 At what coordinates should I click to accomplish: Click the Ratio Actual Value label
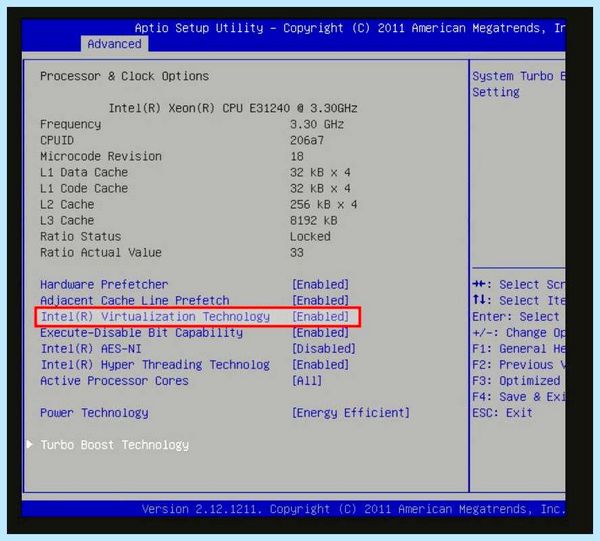(101, 253)
